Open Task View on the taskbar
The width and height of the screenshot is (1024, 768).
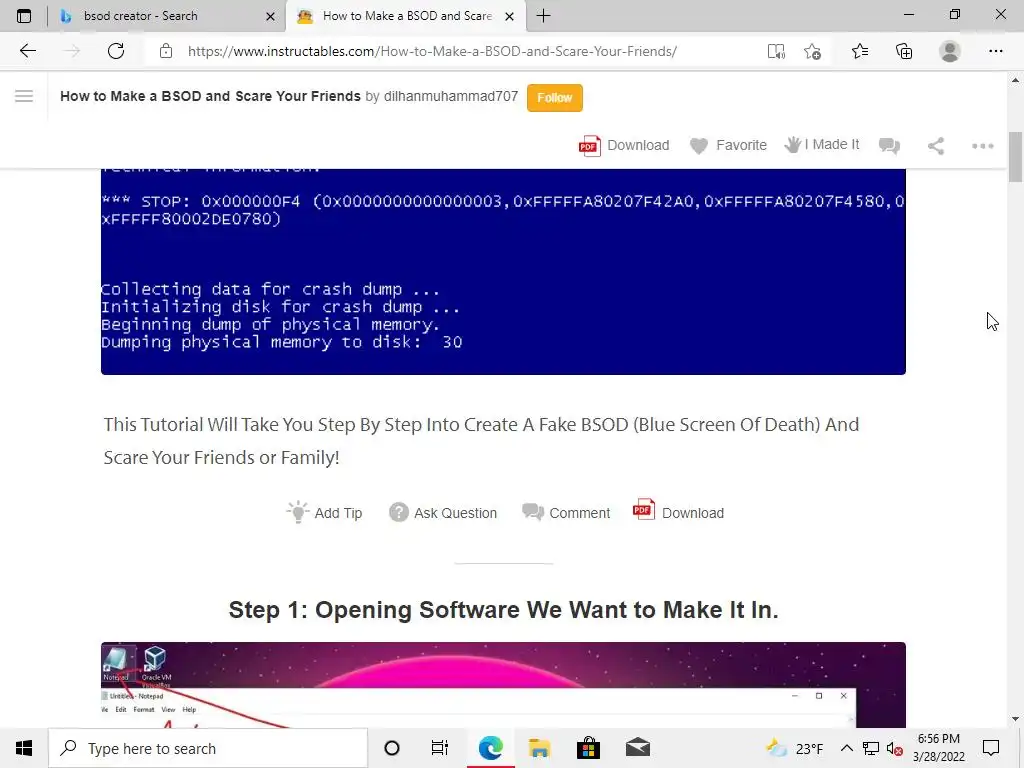(x=440, y=748)
